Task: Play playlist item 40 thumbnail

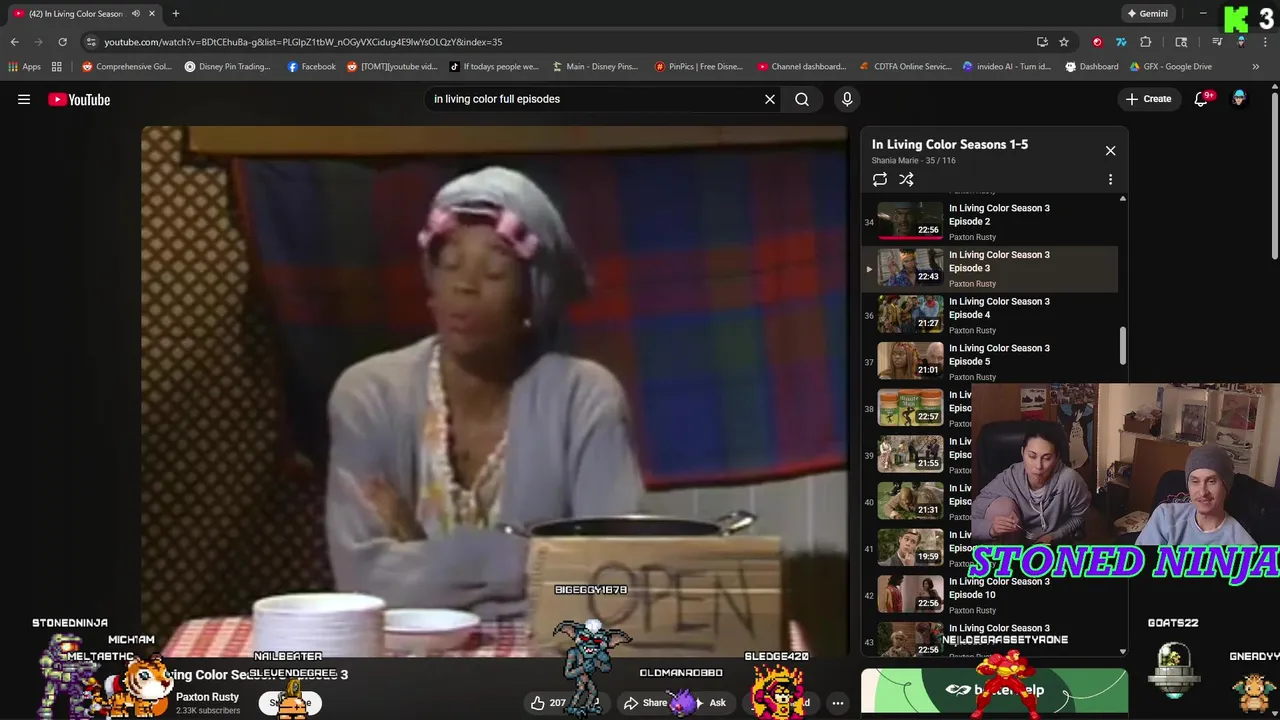Action: tap(910, 502)
